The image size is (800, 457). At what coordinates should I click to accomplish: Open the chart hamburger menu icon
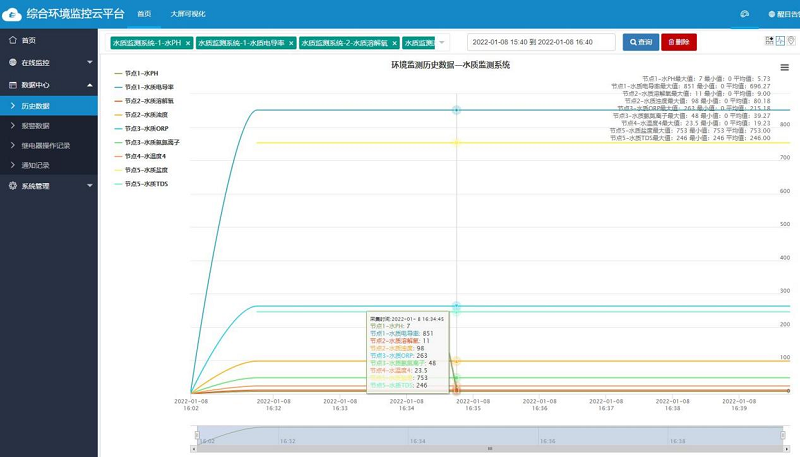(x=784, y=67)
